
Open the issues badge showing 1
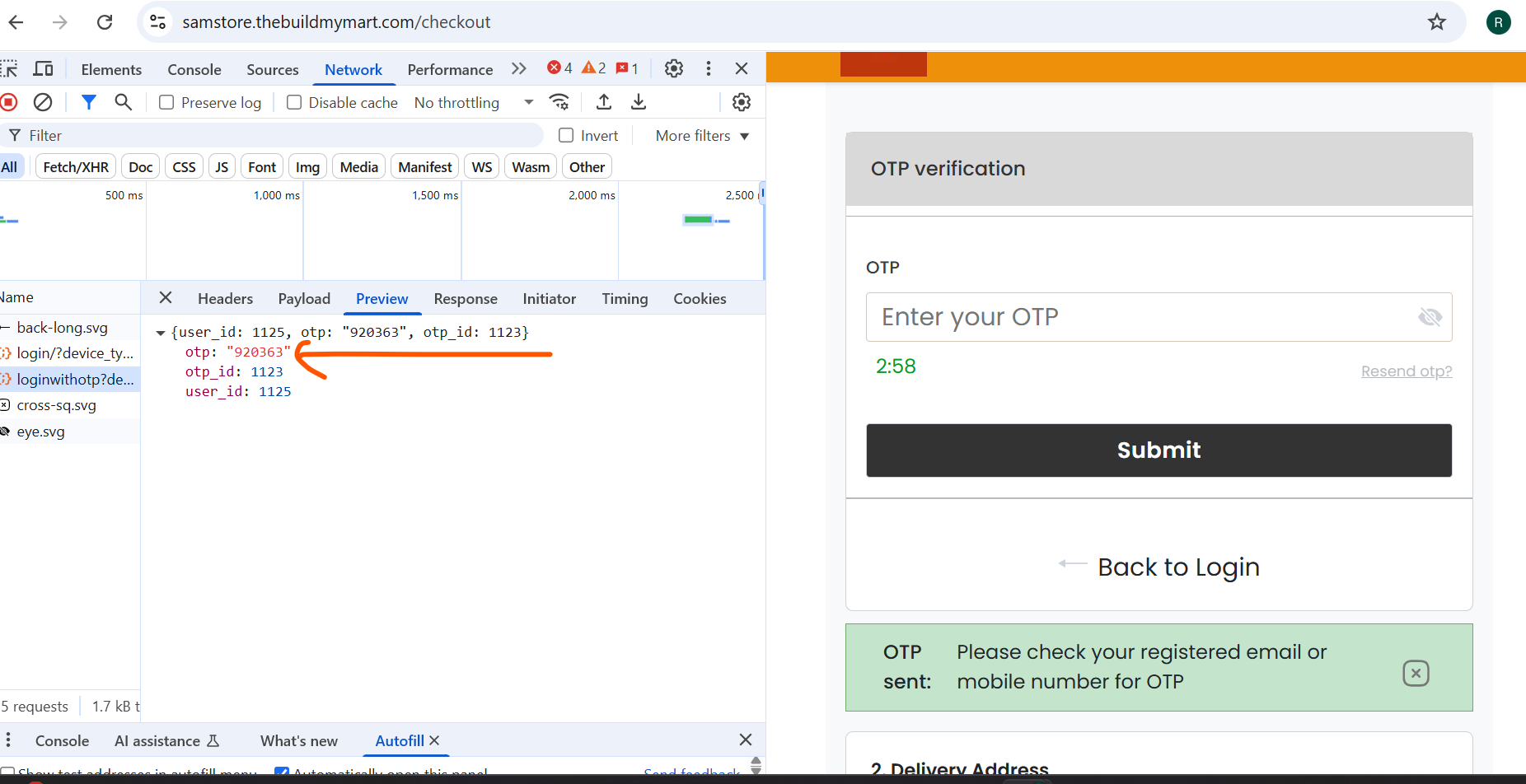[627, 68]
